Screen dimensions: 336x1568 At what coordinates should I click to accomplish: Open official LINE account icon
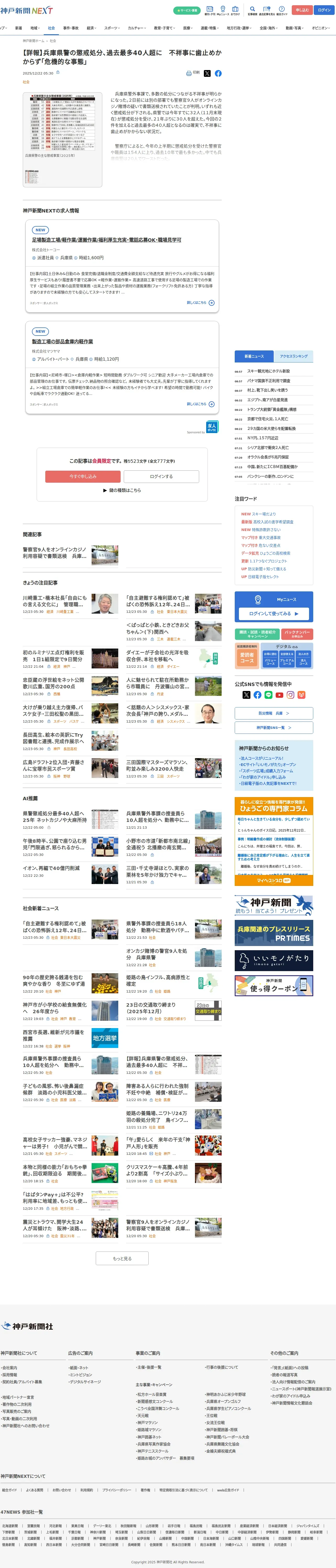268,695
